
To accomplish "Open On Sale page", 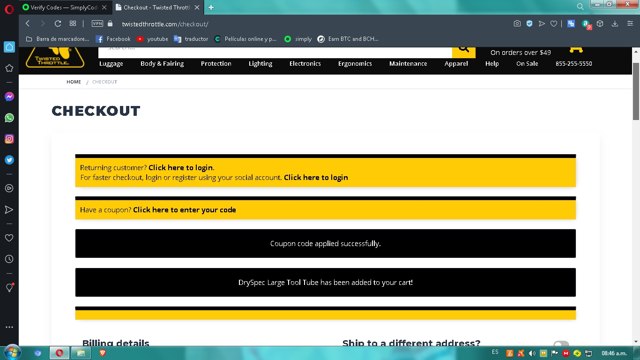I will pyautogui.click(x=527, y=64).
